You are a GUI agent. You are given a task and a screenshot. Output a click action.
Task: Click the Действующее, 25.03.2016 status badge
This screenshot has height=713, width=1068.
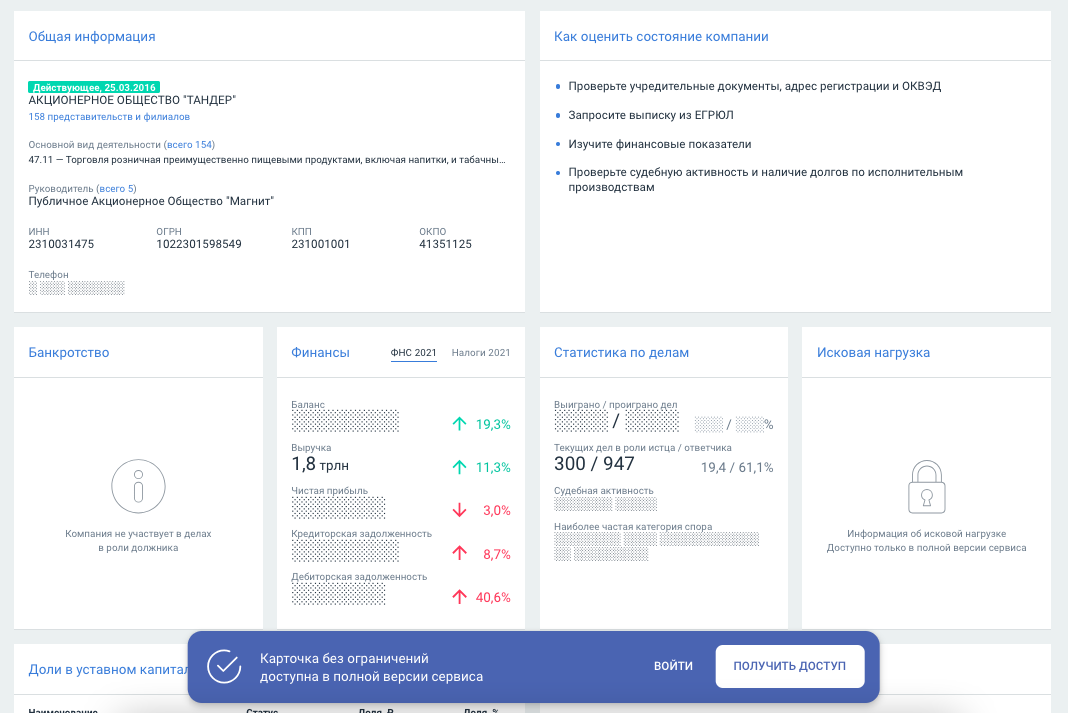(94, 87)
